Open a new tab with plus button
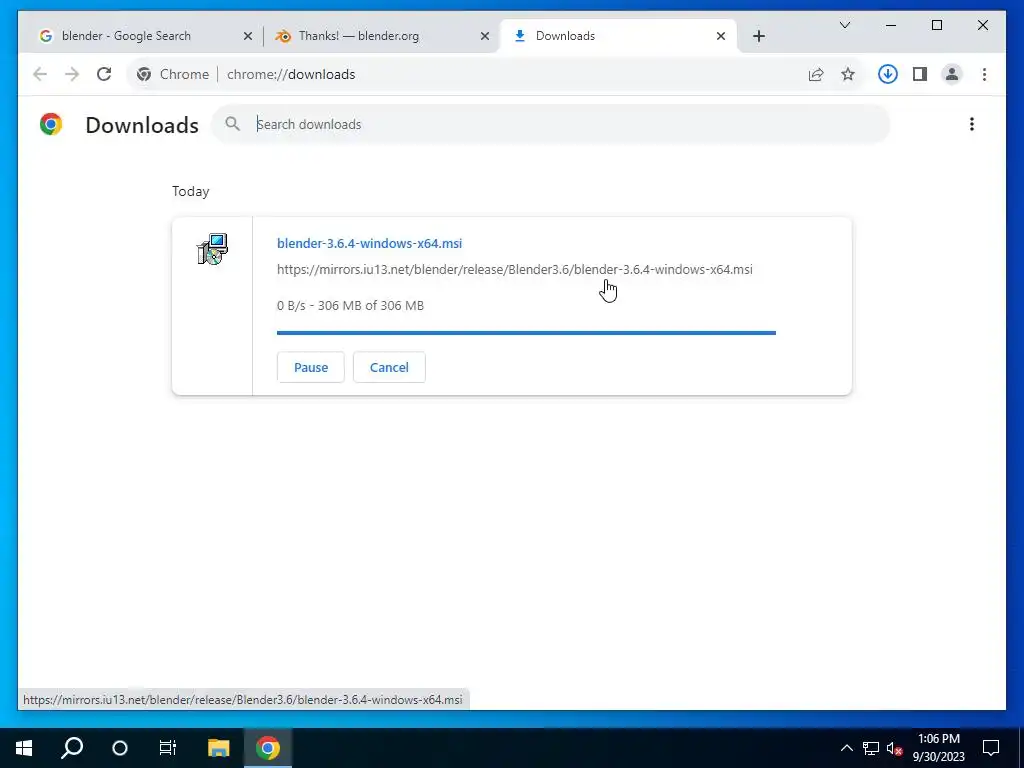 pyautogui.click(x=758, y=37)
